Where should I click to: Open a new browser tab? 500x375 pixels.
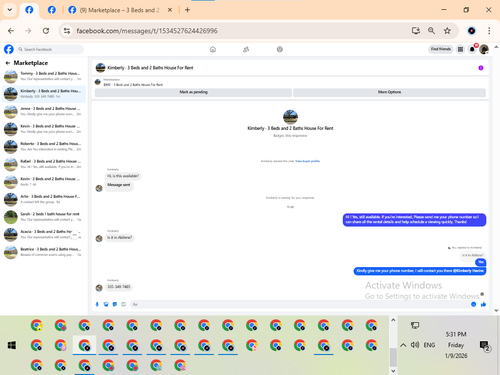point(187,10)
